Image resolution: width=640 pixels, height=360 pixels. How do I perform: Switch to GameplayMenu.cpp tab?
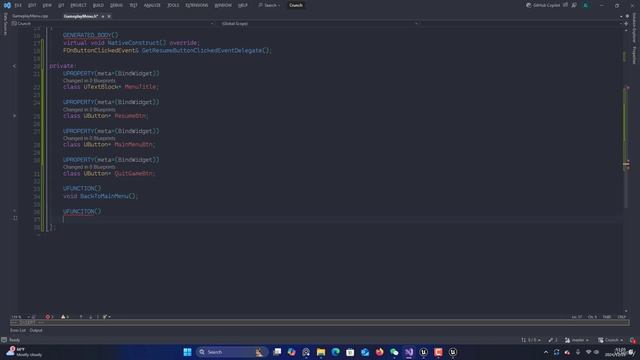(30, 16)
